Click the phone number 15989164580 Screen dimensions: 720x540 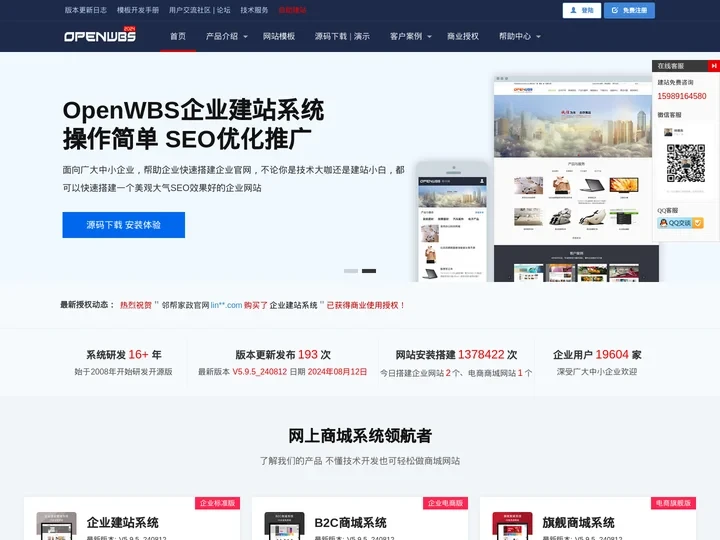coord(681,96)
